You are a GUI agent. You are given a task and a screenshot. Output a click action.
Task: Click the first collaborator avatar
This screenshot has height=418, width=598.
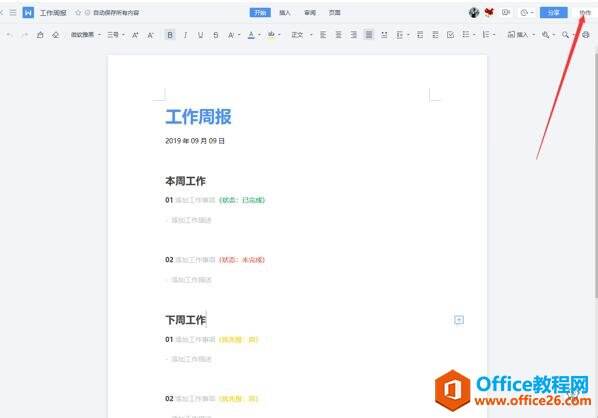474,13
